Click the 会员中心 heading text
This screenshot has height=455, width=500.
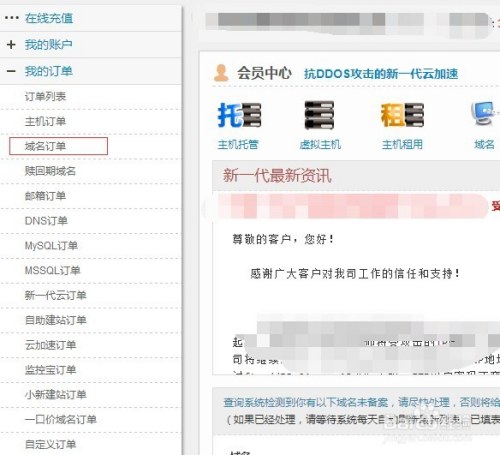264,73
